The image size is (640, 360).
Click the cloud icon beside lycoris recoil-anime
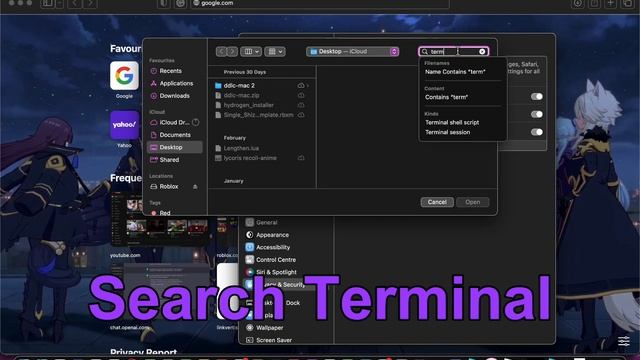[301, 158]
